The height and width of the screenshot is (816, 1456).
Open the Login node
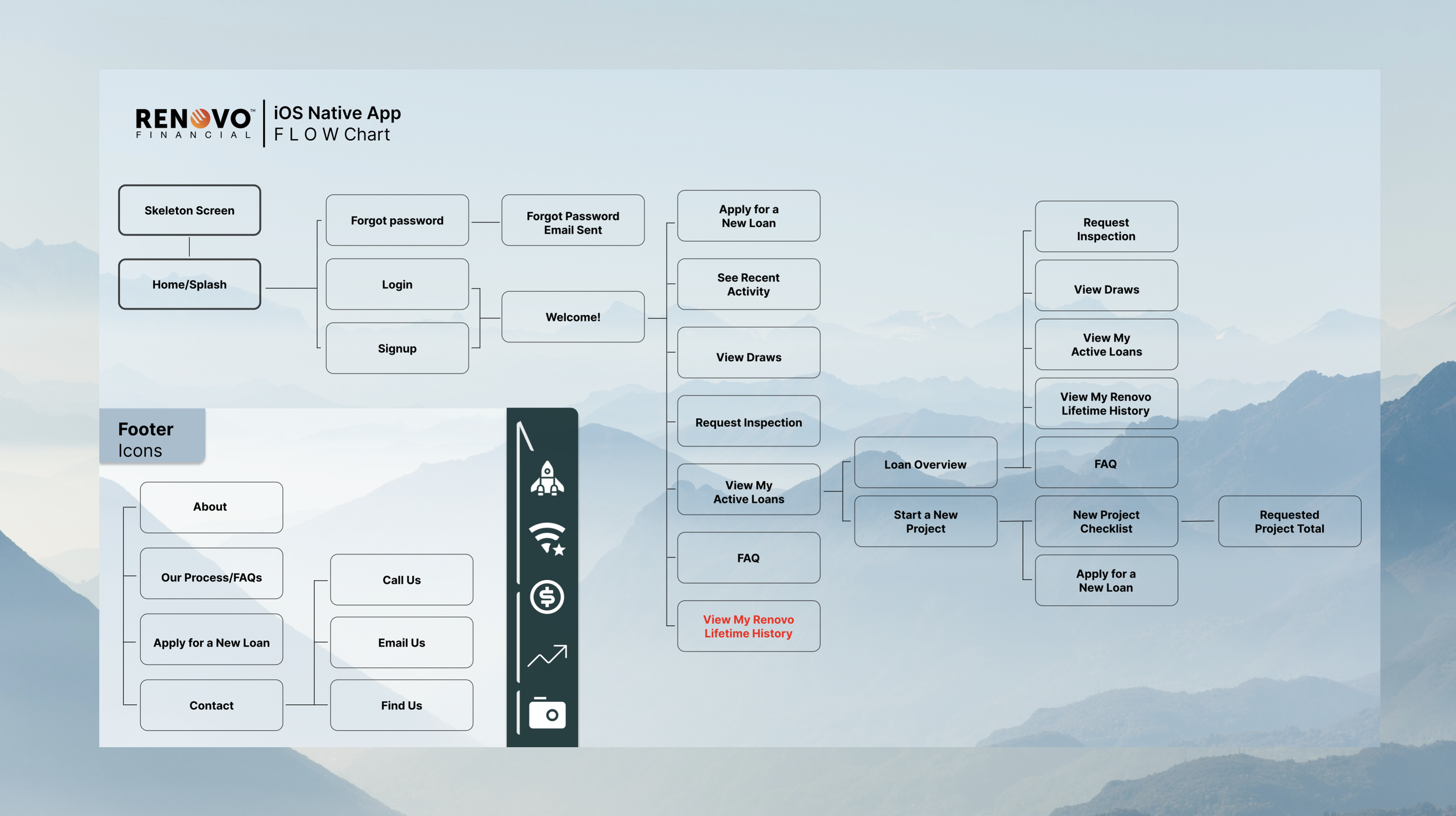397,284
